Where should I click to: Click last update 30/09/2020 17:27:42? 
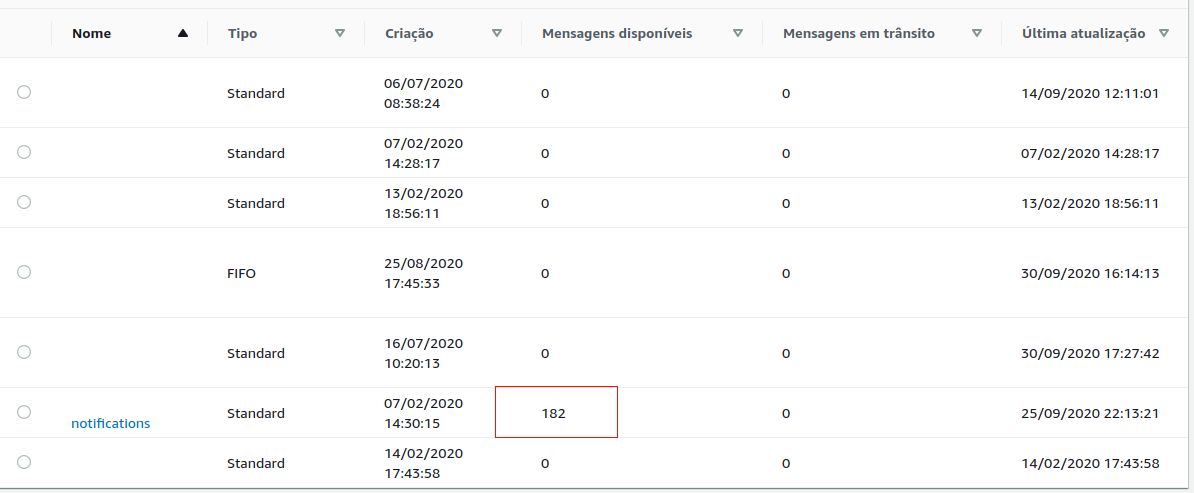tap(1090, 353)
